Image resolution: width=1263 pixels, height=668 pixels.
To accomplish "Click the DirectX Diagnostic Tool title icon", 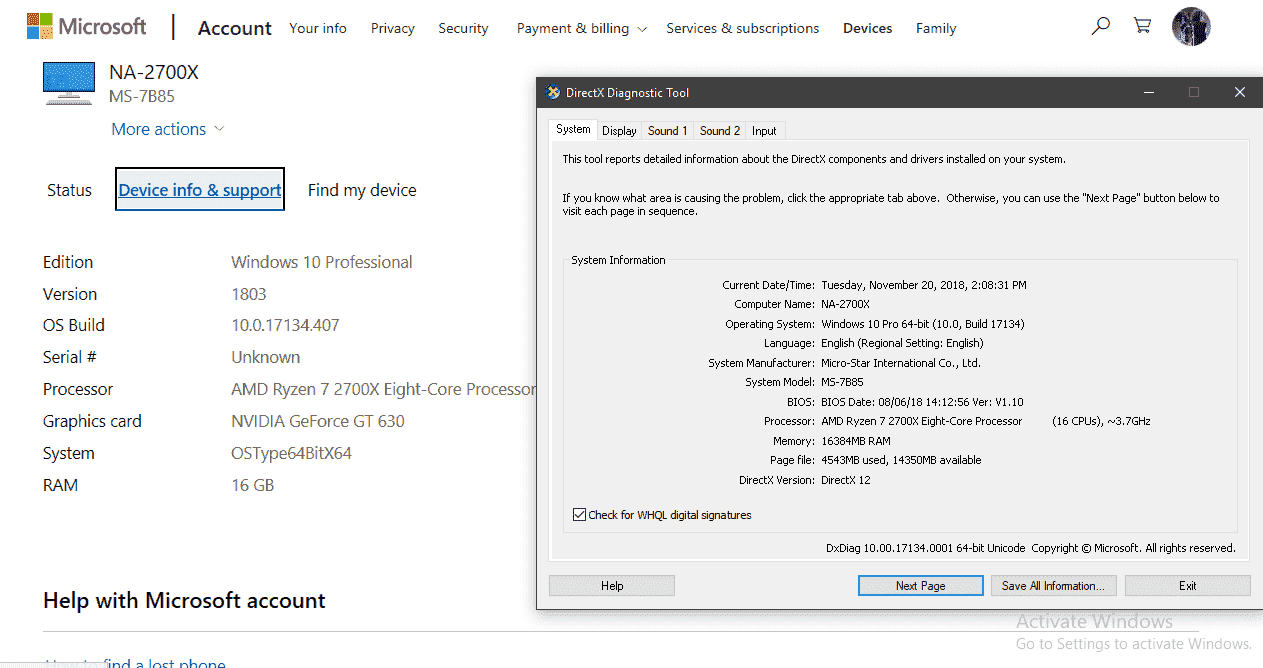I will [553, 93].
